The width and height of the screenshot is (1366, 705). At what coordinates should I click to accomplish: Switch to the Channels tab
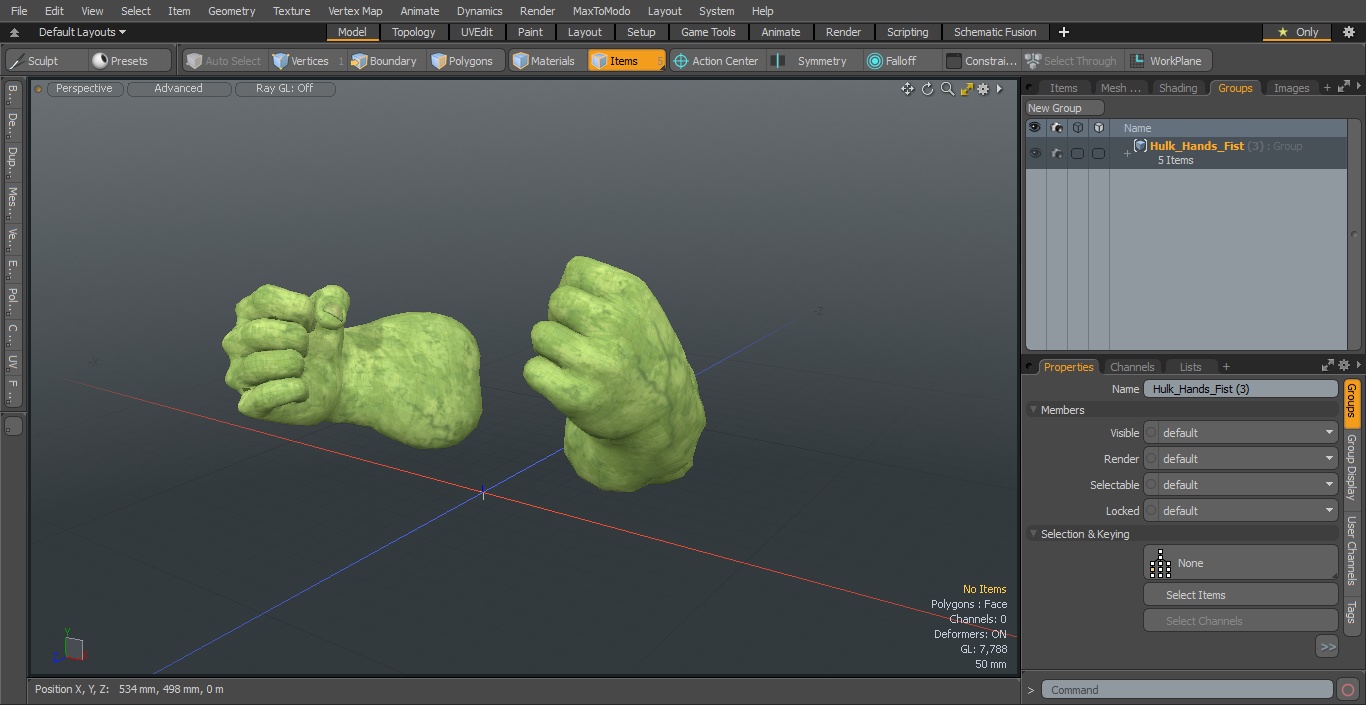(x=1132, y=367)
